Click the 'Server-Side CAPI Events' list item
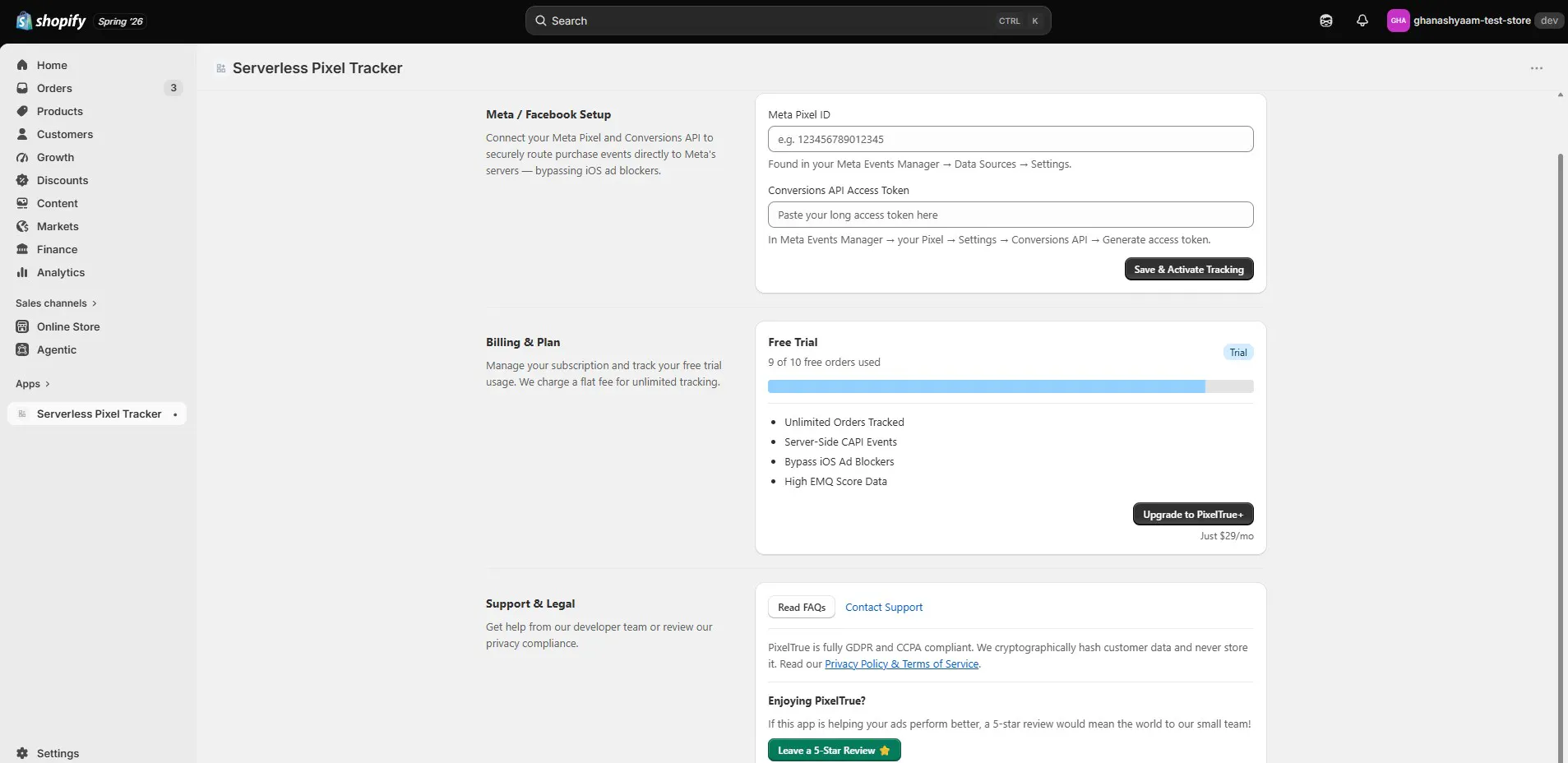Image resolution: width=1568 pixels, height=763 pixels. click(x=840, y=442)
